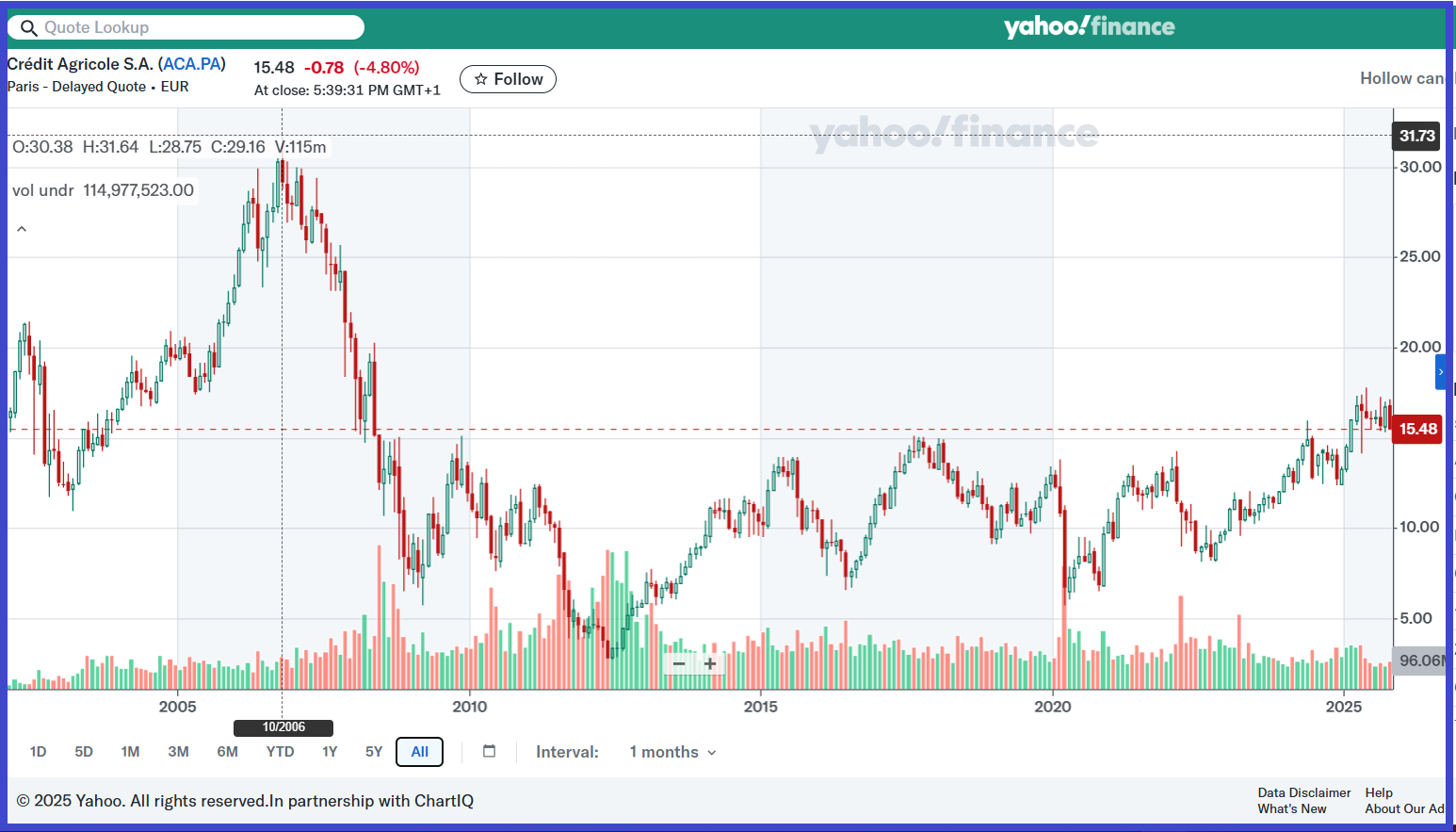Screen dimensions: 1456x832
Task: Zoom in the chart with plus icon
Action: [710, 664]
